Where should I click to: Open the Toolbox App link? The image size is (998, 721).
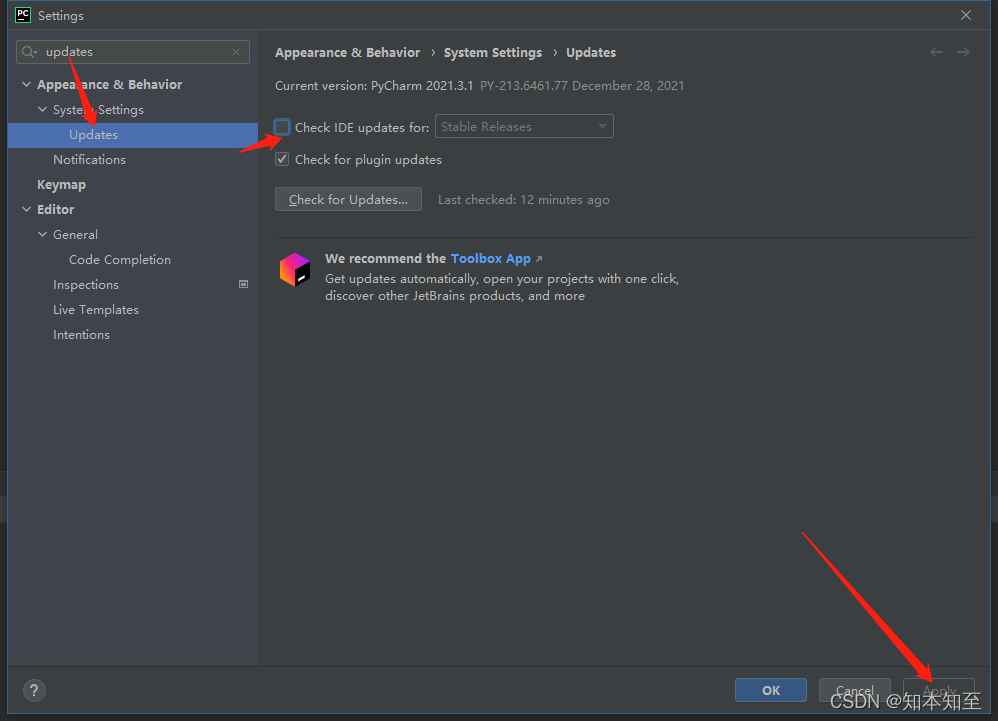tap(491, 258)
